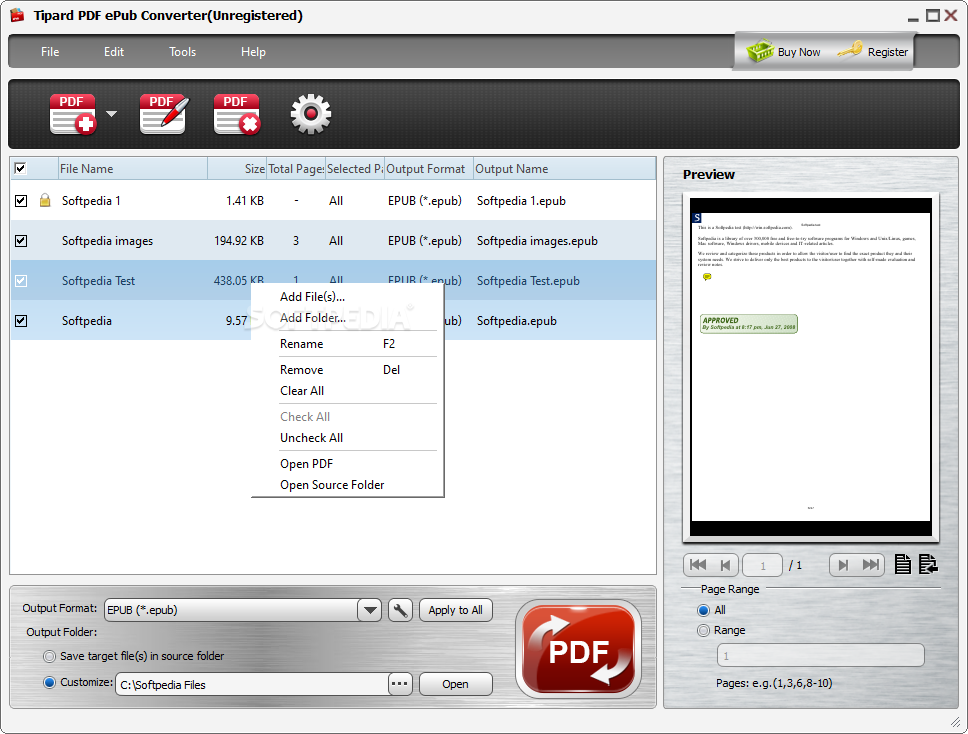Select the Softpedia images file name
The width and height of the screenshot is (968, 734).
point(107,241)
